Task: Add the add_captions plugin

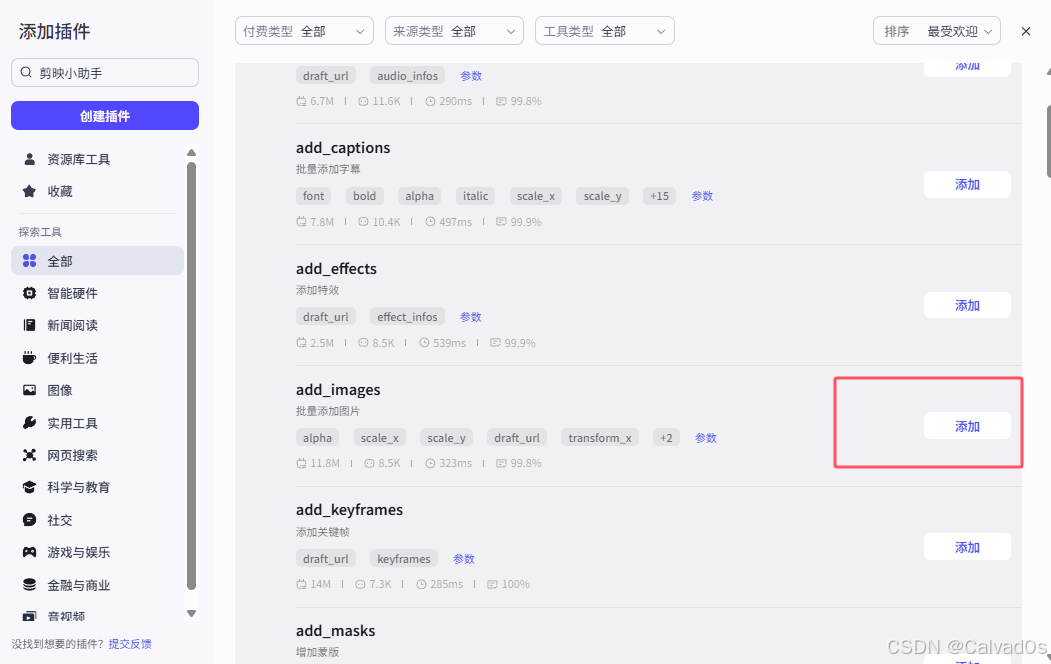Action: click(x=967, y=184)
